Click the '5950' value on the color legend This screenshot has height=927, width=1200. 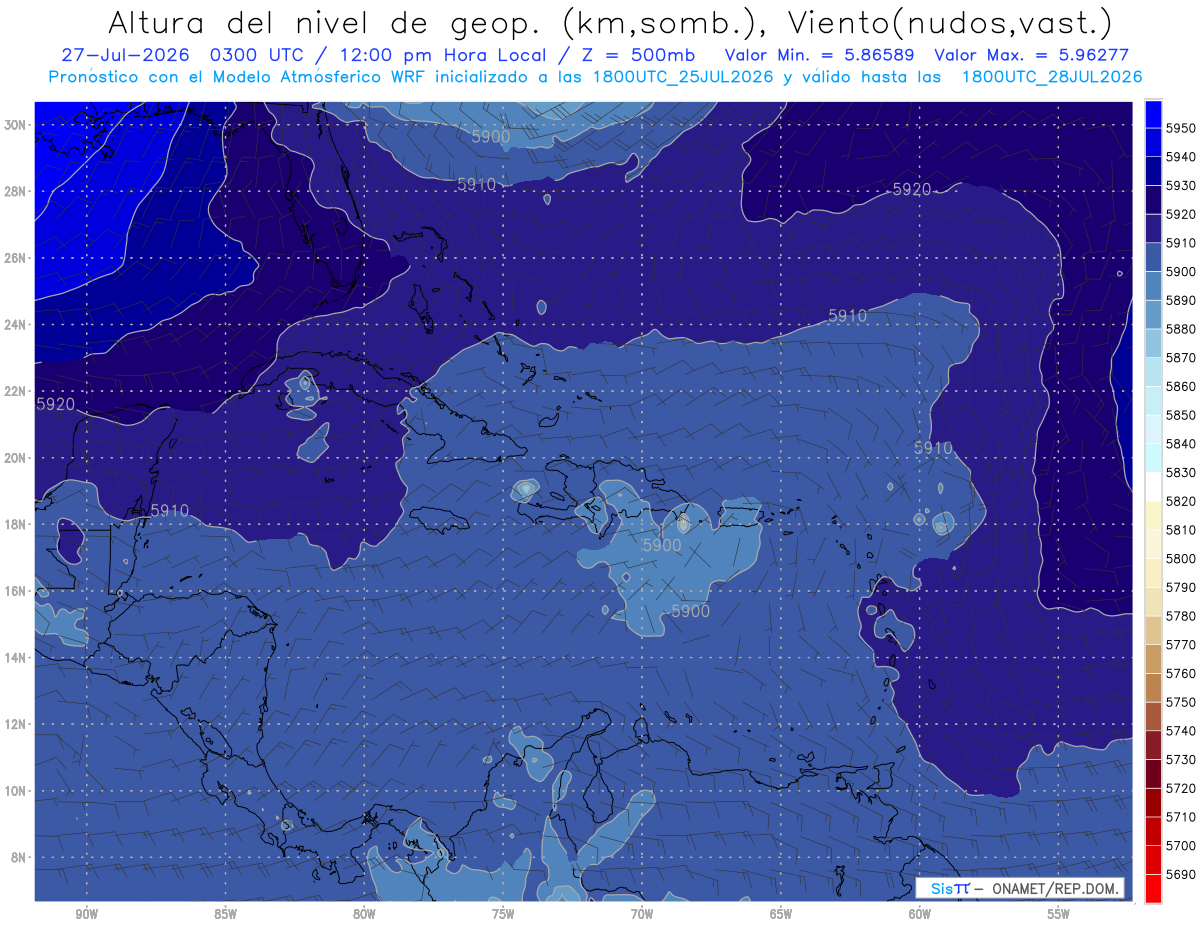pos(1181,128)
